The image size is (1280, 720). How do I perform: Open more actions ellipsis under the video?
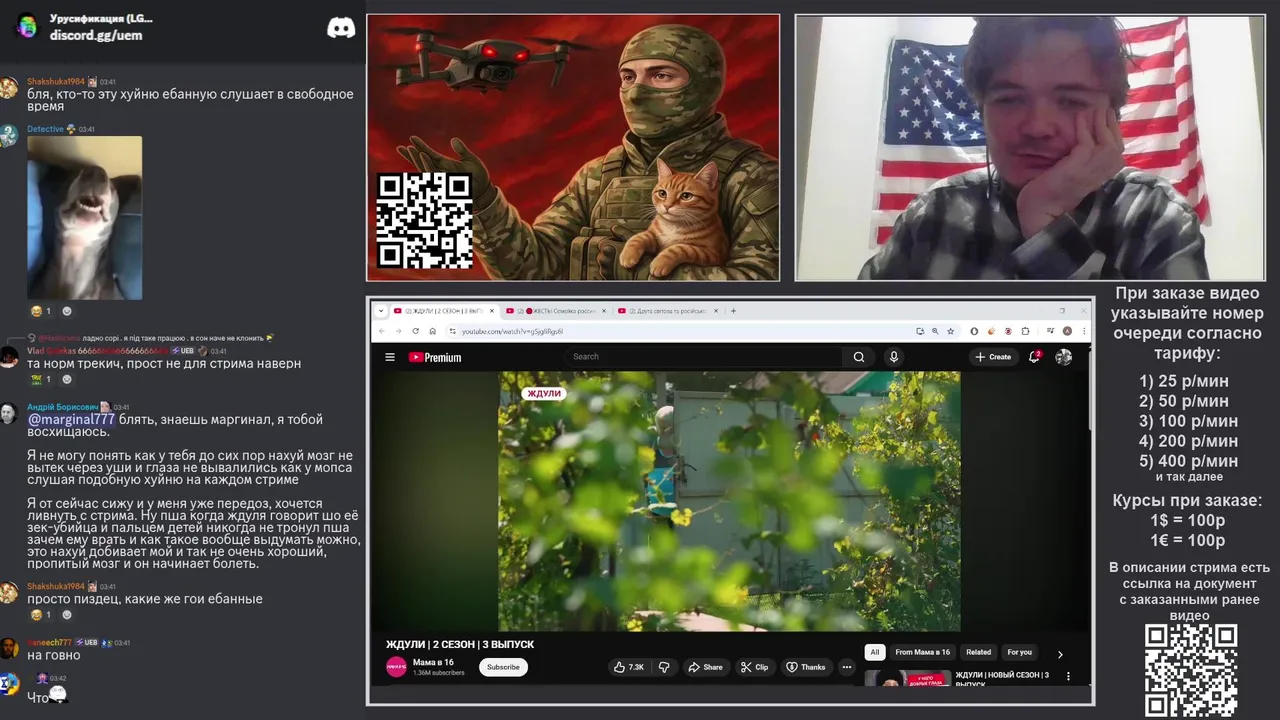coord(846,667)
